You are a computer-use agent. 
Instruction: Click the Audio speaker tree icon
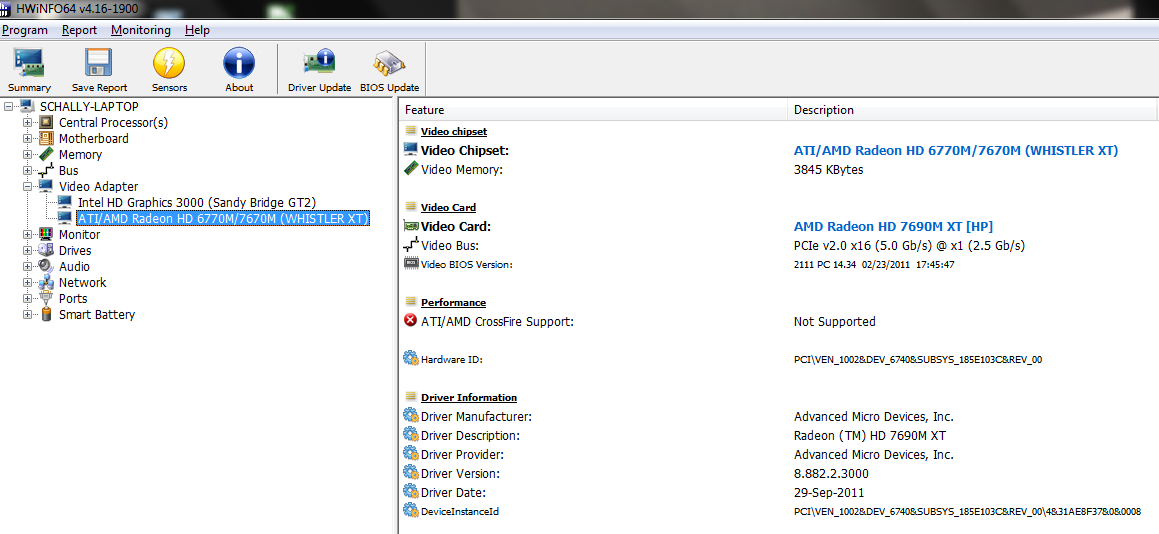pos(46,266)
